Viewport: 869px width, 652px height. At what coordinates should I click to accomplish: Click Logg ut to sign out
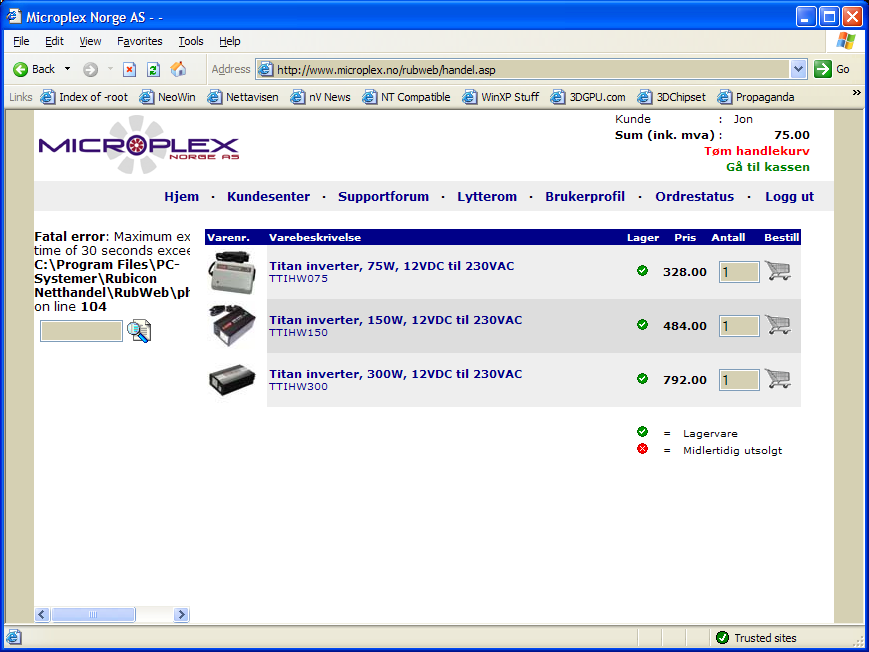789,196
